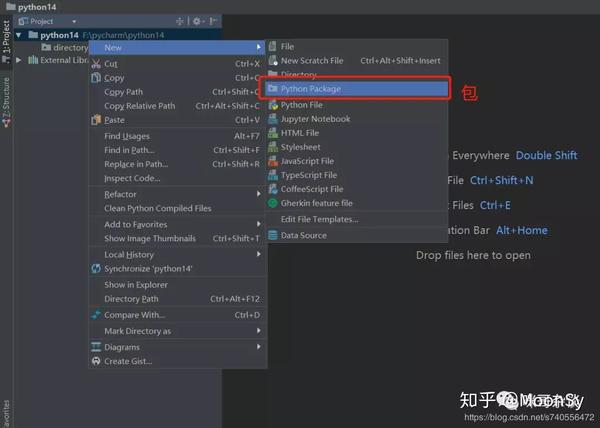Click the Double Shift shortcut link
Viewport: 600px width, 428px height.
(x=546, y=155)
